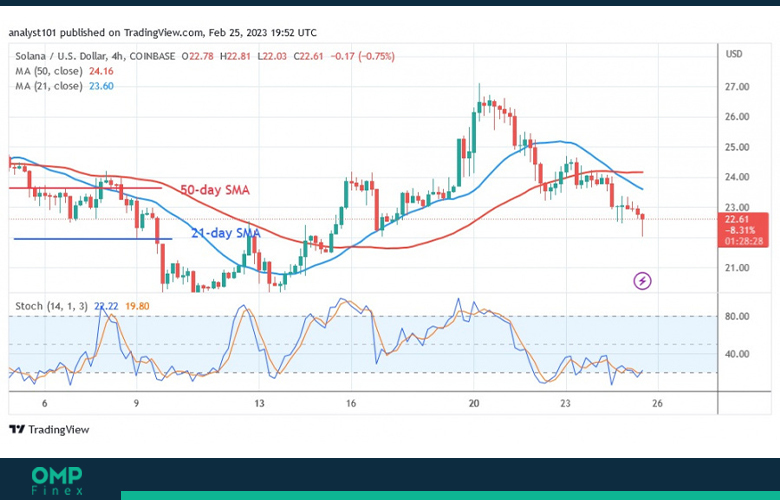This screenshot has width=780, height=500.
Task: Click the 27.00 price axis label
Action: (737, 87)
